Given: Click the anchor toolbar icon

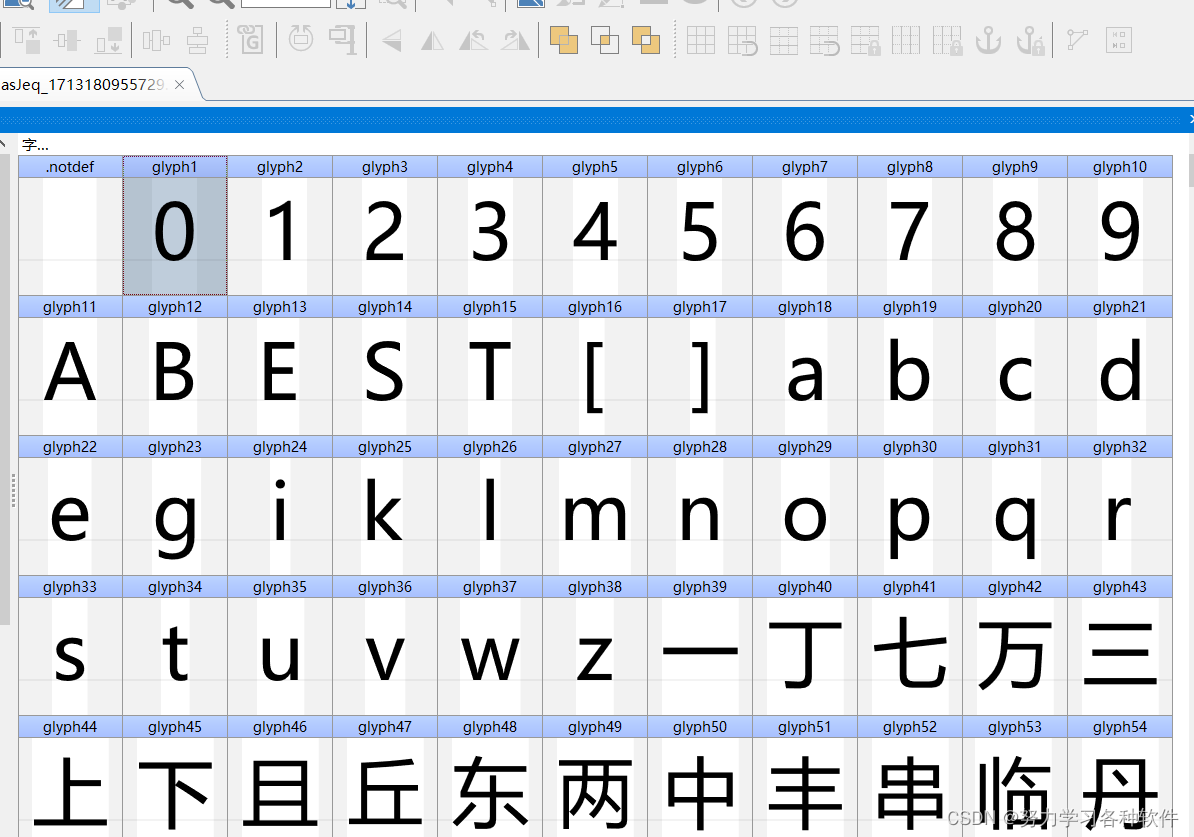Looking at the screenshot, I should tap(988, 40).
